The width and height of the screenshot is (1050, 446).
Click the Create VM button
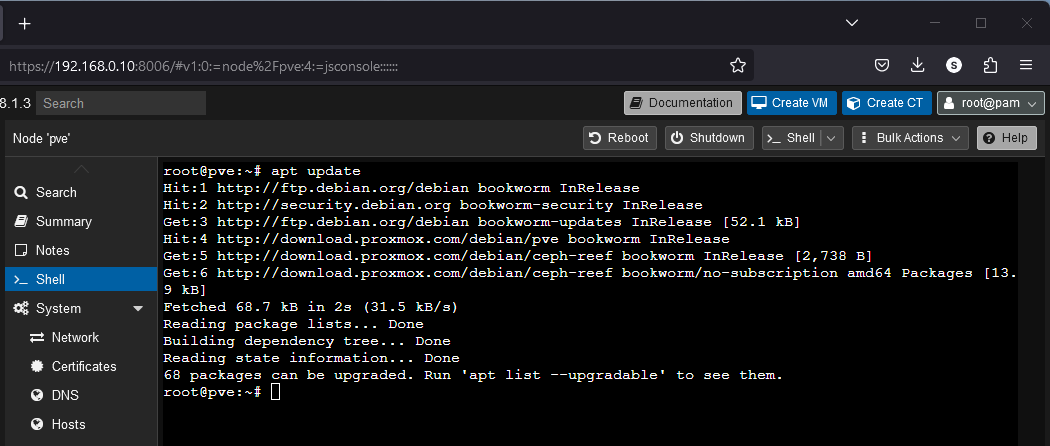(x=792, y=103)
